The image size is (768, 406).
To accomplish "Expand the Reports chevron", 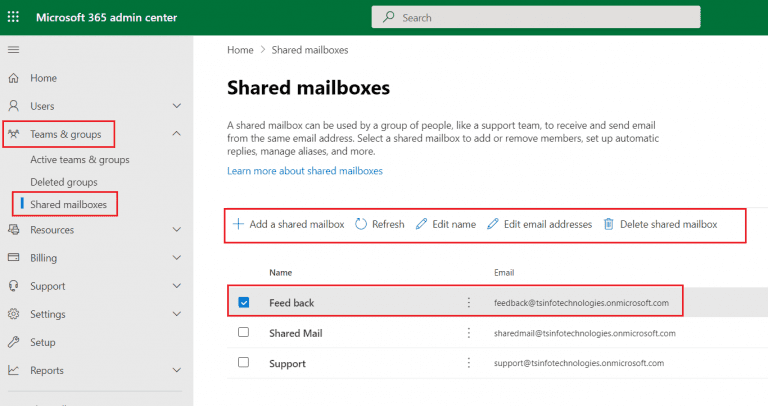I will click(x=177, y=370).
